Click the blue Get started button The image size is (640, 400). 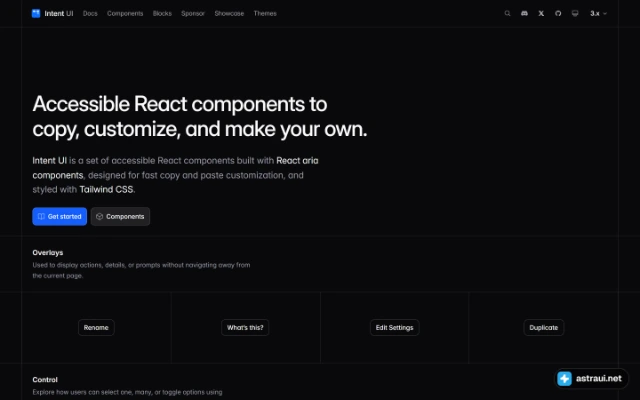point(60,216)
